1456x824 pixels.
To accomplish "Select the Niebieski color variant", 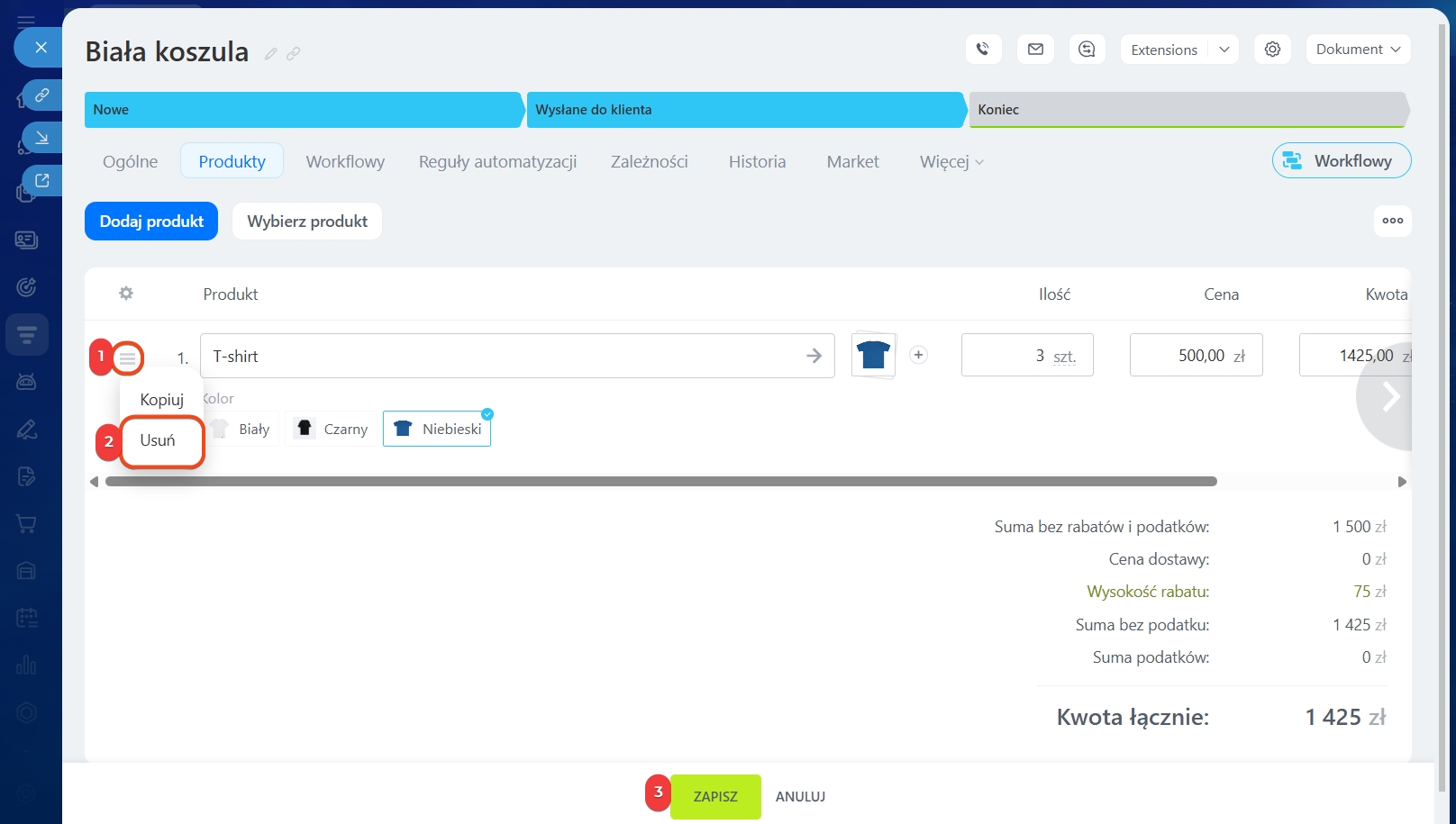I will [x=437, y=429].
